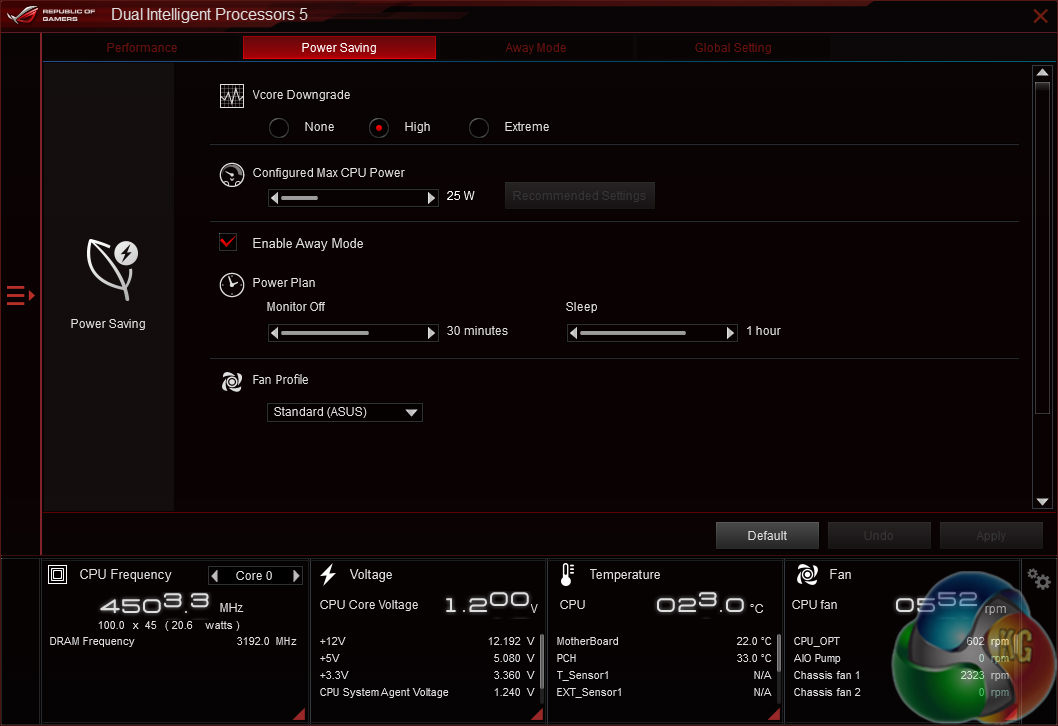The width and height of the screenshot is (1058, 726).
Task: Click the Apply button
Action: click(990, 536)
